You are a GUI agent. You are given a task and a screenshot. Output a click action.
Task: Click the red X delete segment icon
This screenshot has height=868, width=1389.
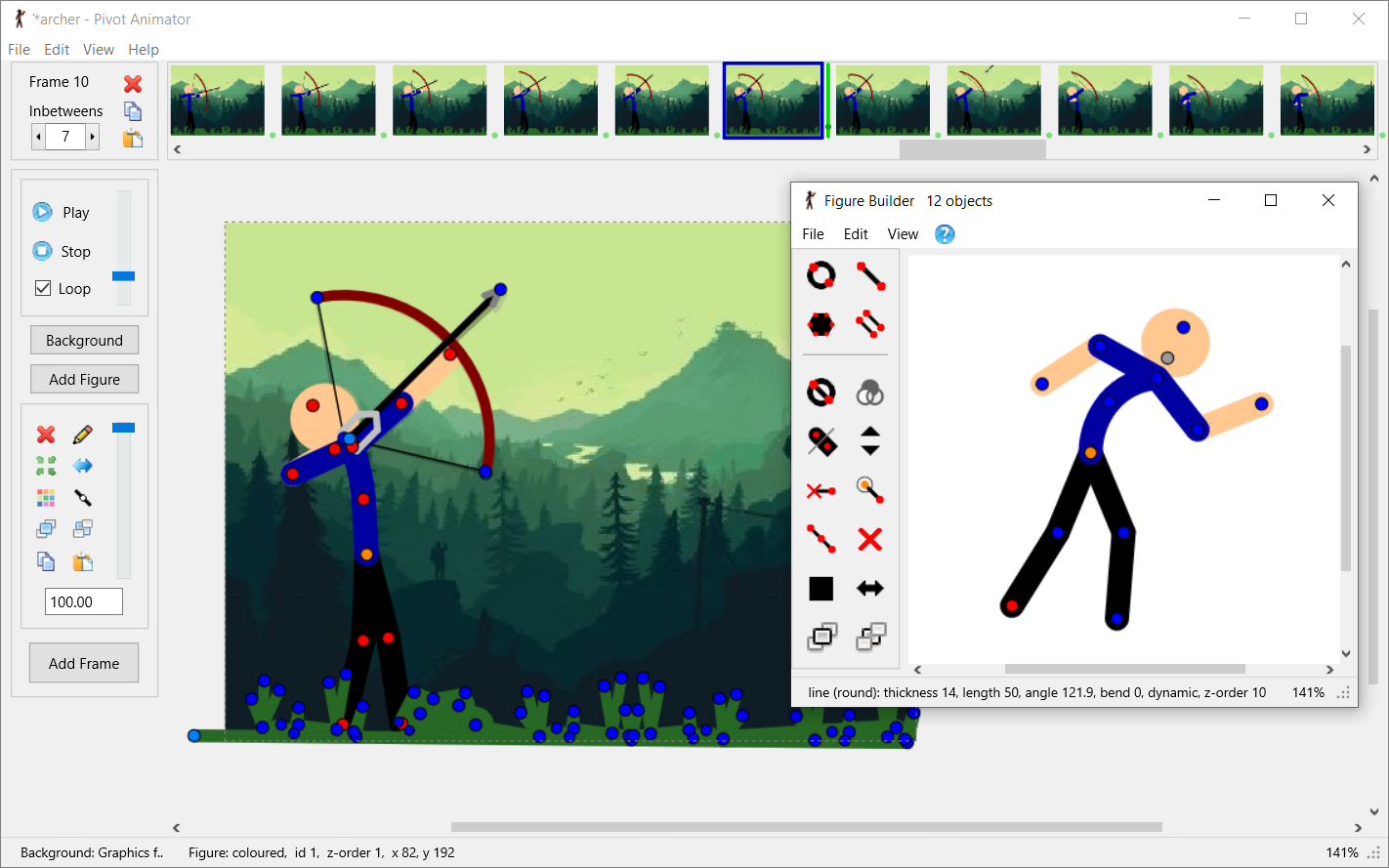coord(870,539)
